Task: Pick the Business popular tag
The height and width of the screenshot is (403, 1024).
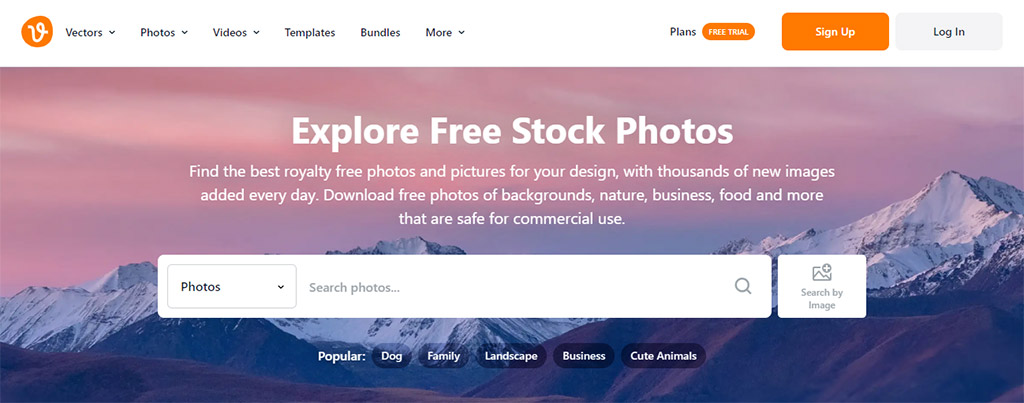Action: (x=584, y=356)
